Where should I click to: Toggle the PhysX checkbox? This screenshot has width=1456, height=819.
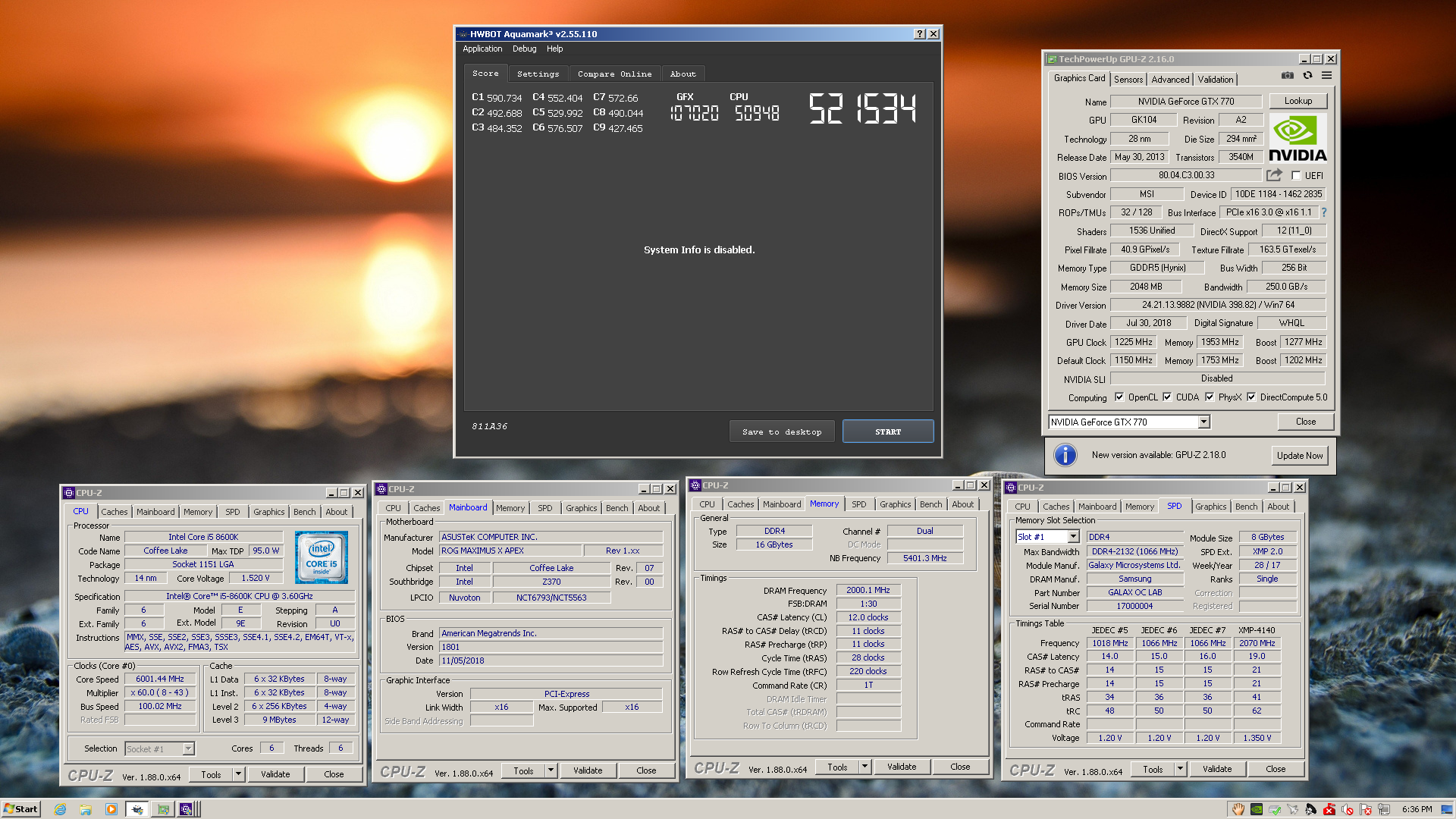[x=1210, y=397]
